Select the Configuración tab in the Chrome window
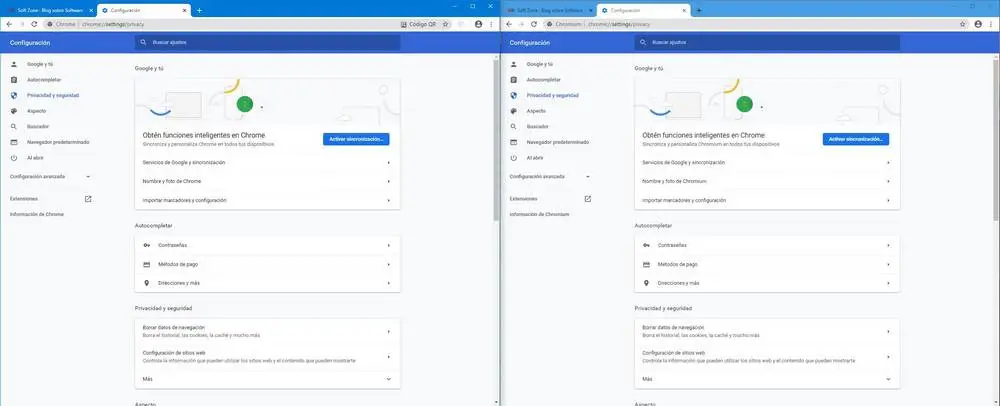1000x406 pixels. click(144, 11)
